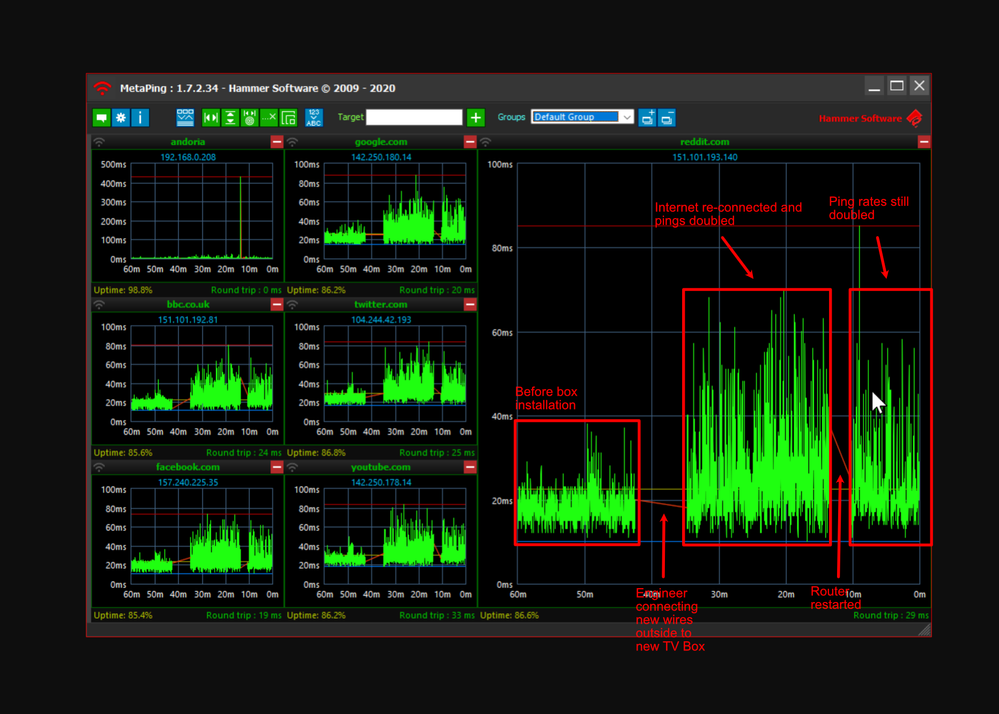Click the "Uptime: 98.8%" status text

point(123,290)
